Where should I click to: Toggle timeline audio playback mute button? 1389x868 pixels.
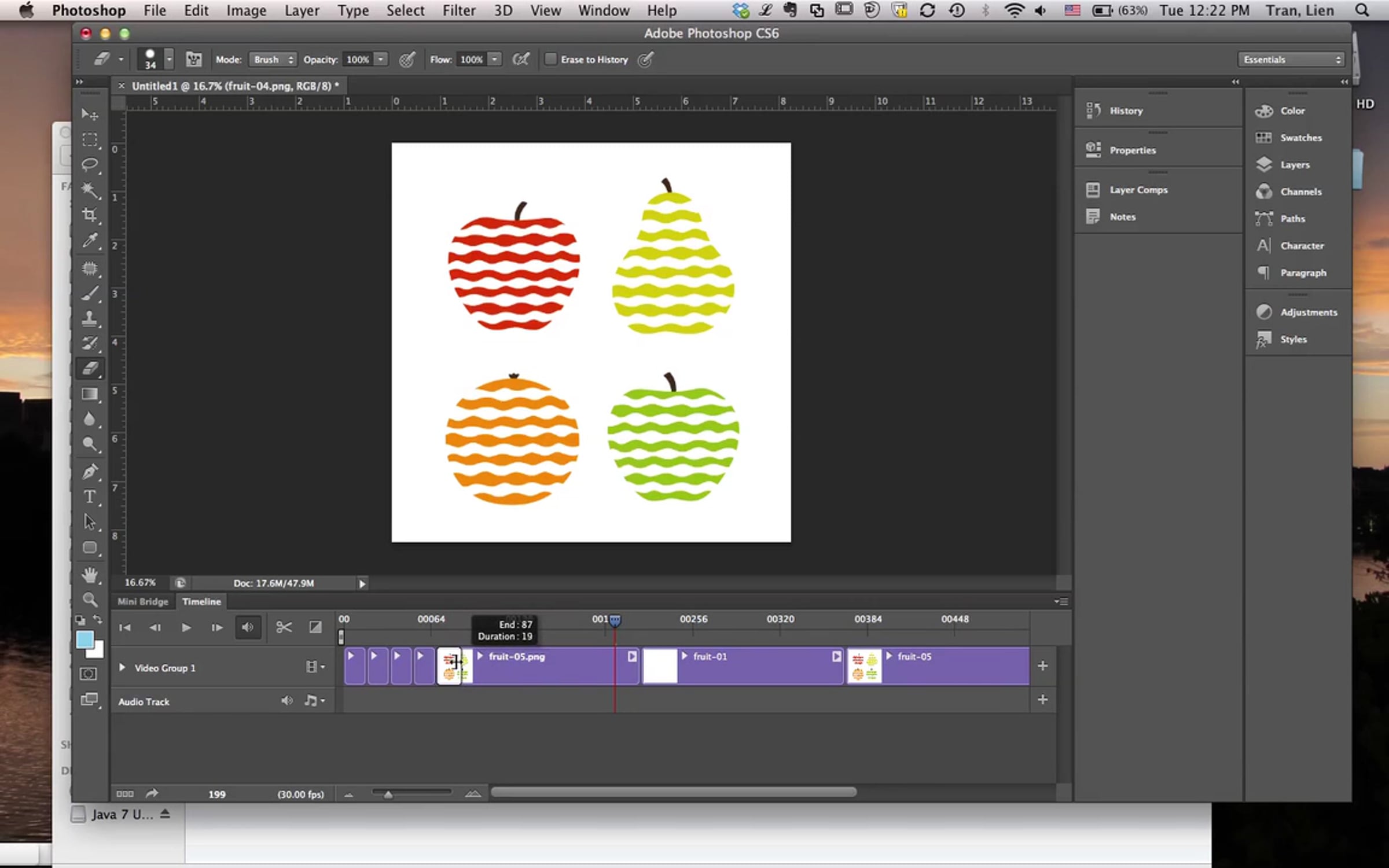(248, 627)
